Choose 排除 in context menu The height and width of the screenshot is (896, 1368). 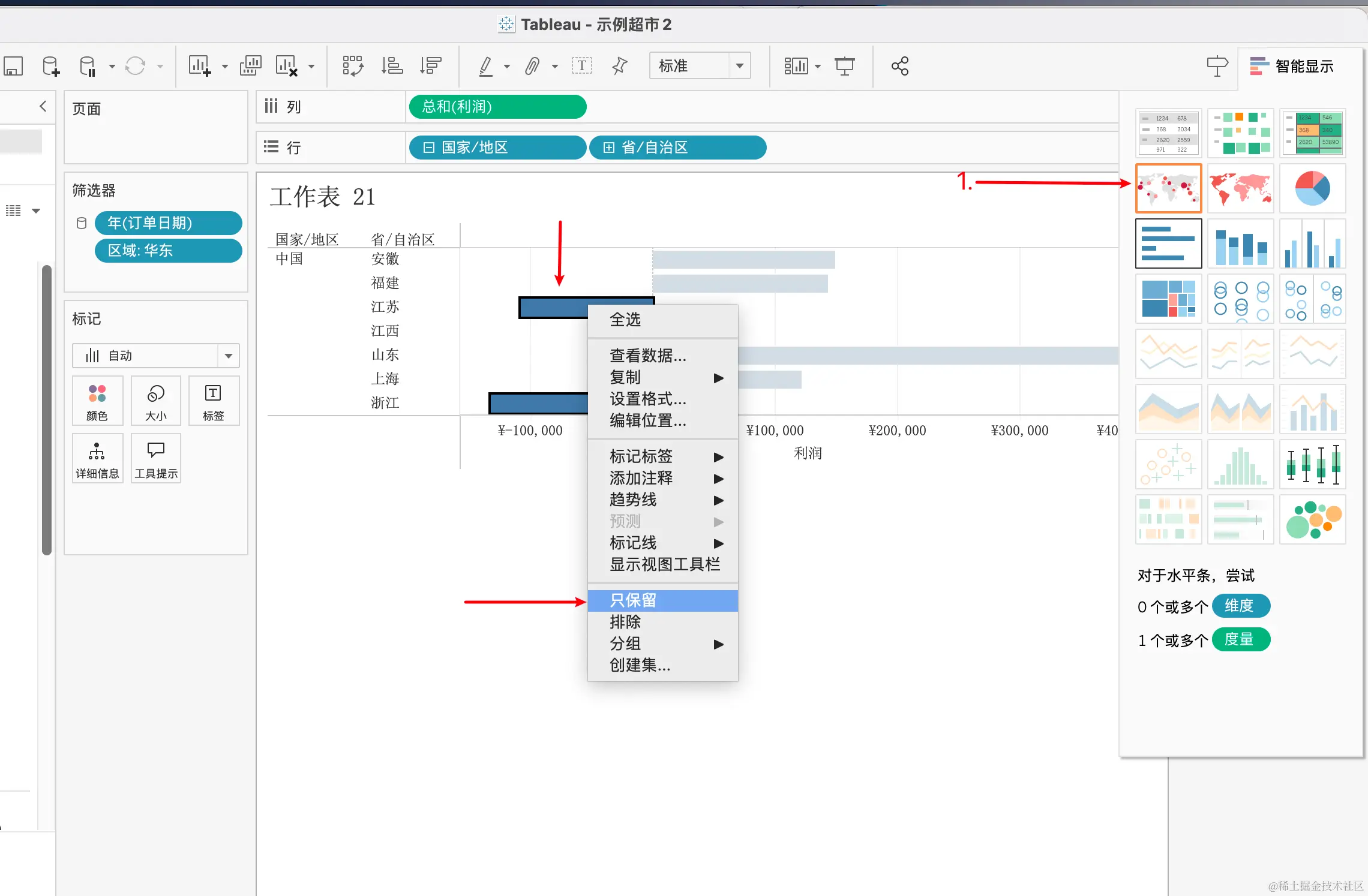pos(625,622)
